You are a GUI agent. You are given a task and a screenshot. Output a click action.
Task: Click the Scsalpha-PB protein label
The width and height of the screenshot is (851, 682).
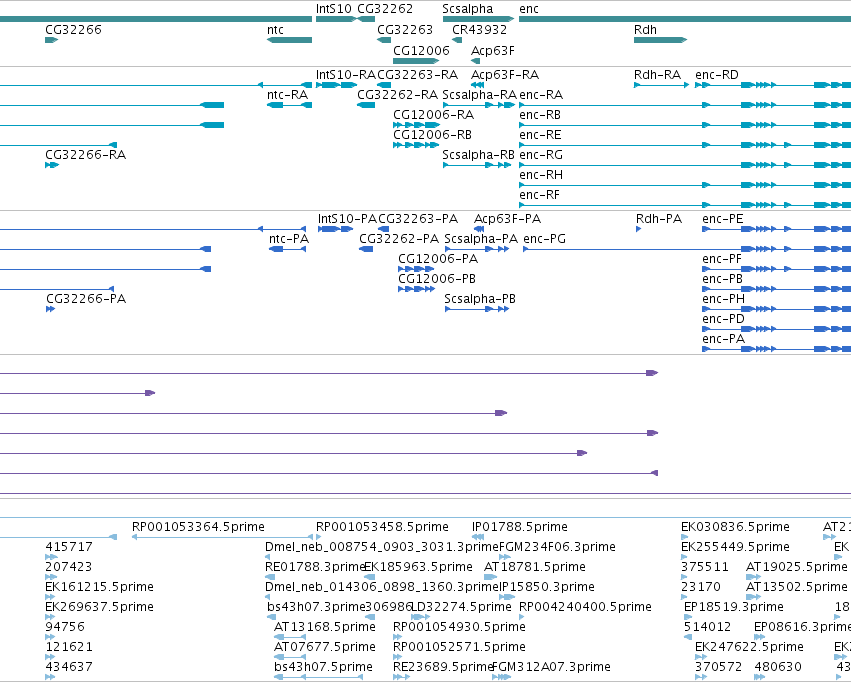pyautogui.click(x=480, y=299)
